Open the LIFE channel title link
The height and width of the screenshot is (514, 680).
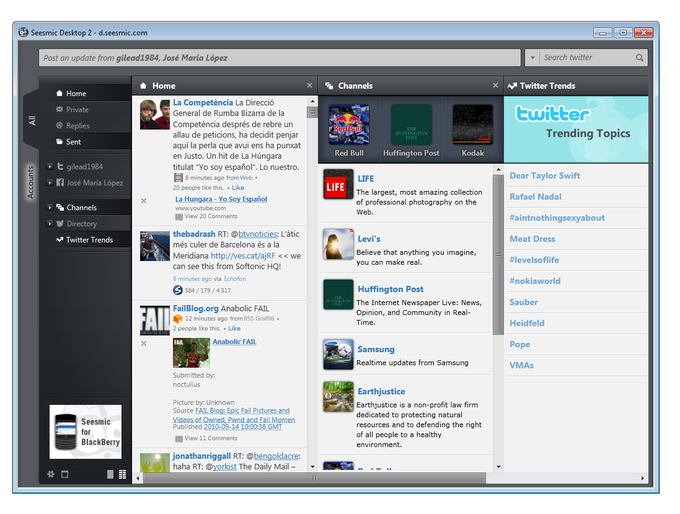tap(366, 179)
